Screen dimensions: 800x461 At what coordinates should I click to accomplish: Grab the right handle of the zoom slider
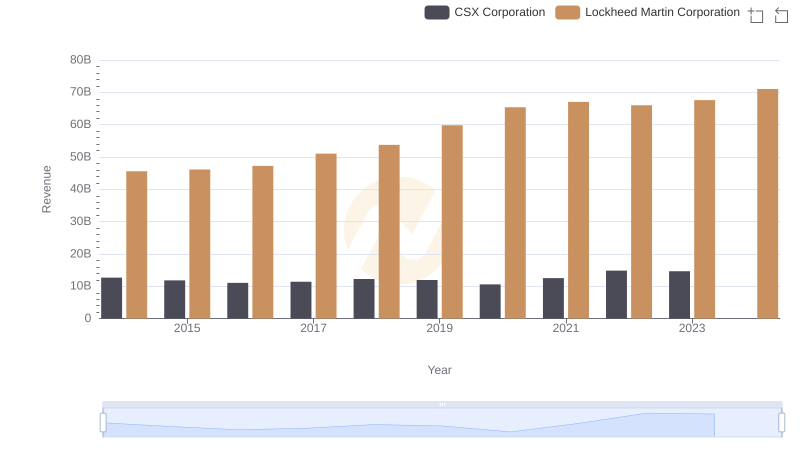(x=782, y=423)
